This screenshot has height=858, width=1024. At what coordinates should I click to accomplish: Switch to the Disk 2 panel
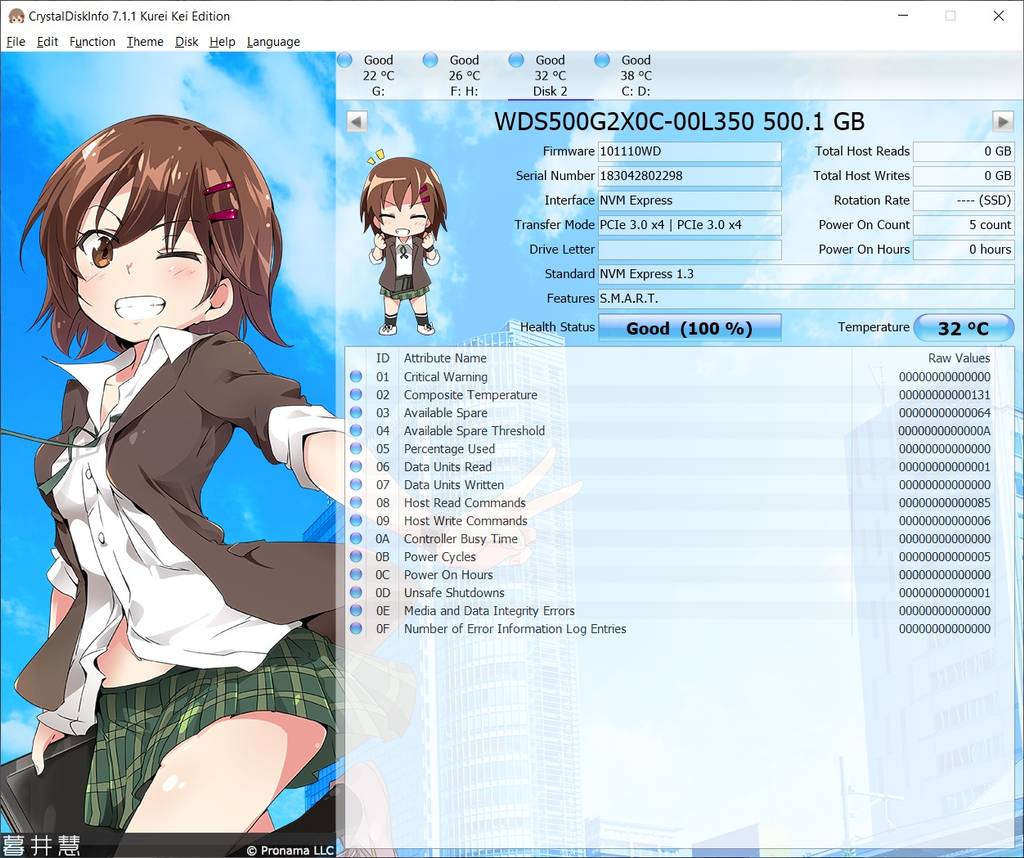click(549, 75)
